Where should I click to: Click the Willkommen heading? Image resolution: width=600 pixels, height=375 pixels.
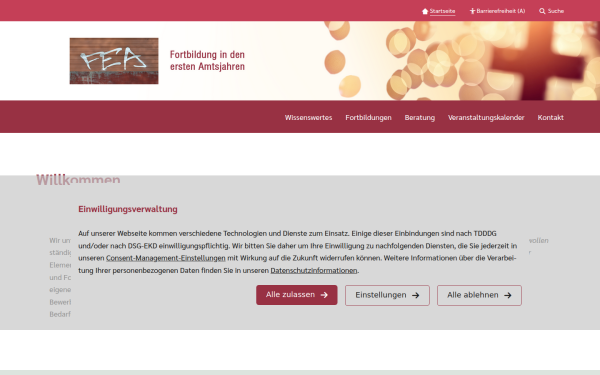[x=78, y=179]
